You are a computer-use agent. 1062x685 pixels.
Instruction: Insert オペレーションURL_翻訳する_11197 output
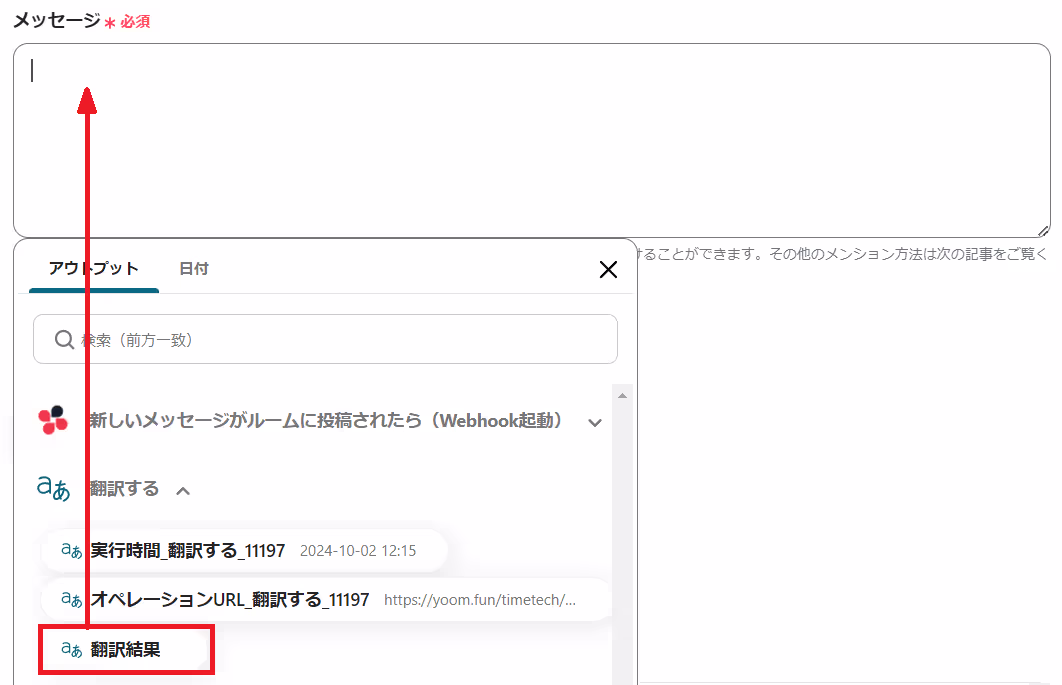(x=326, y=600)
